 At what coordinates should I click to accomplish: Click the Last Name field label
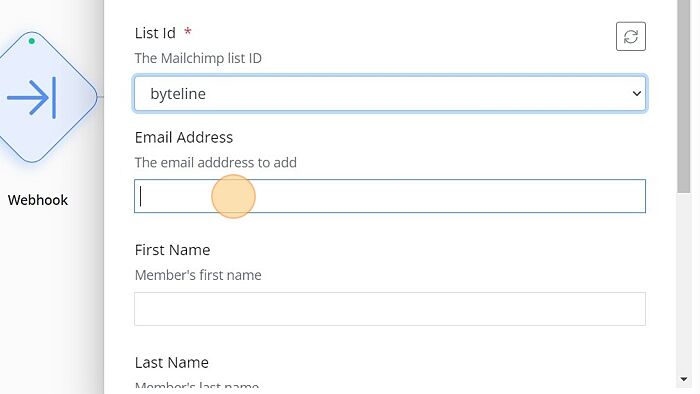[x=171, y=362]
